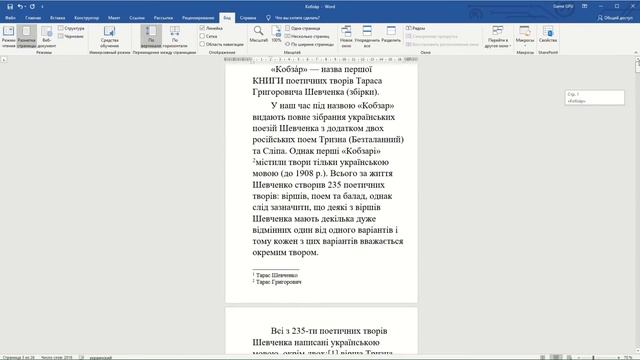Collapse the ribbon with the chevron
The image size is (640, 360).
tap(636, 53)
